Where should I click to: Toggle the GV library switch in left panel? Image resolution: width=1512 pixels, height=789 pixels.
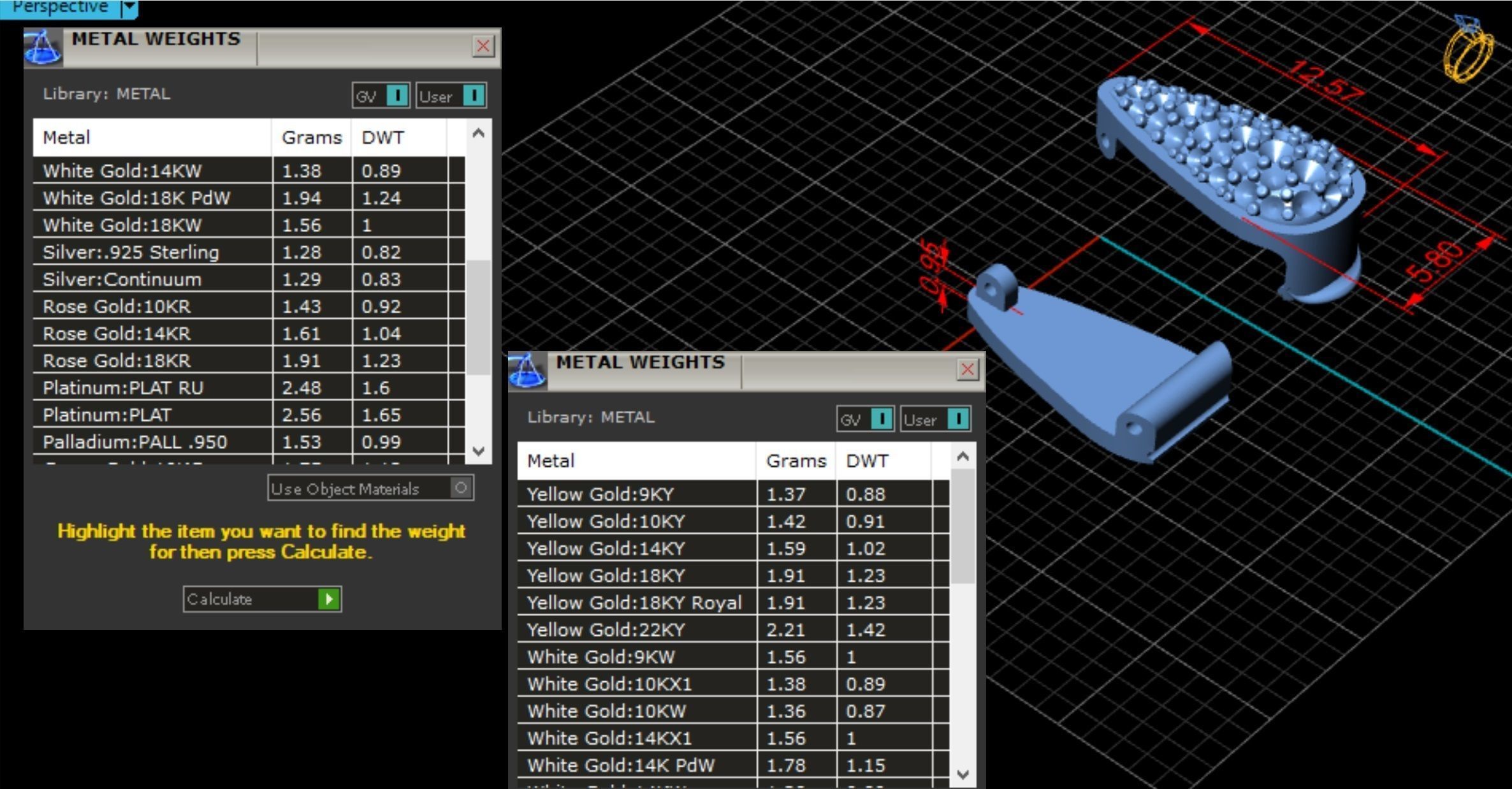pos(397,96)
